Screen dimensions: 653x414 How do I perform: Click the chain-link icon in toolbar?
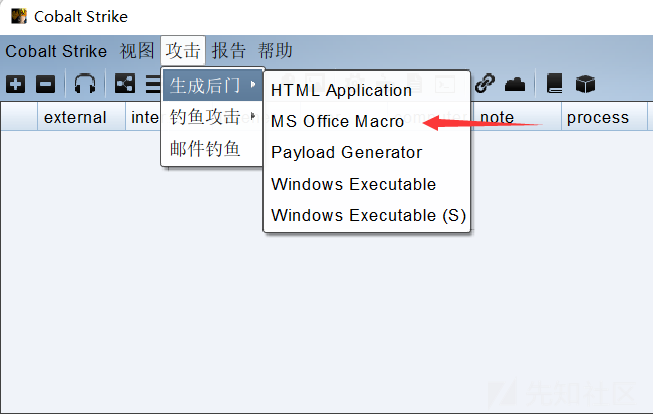(x=485, y=84)
